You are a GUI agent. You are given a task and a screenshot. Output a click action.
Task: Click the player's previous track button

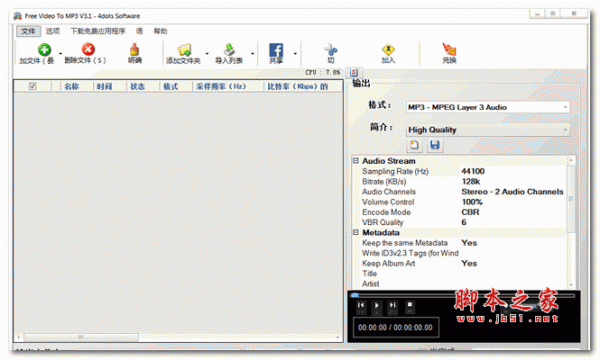[361, 305]
